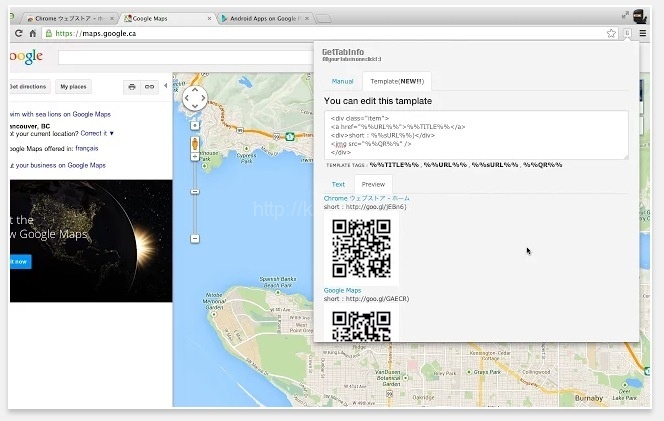Click the Get directions button
This screenshot has height=421, width=664.
pos(28,86)
